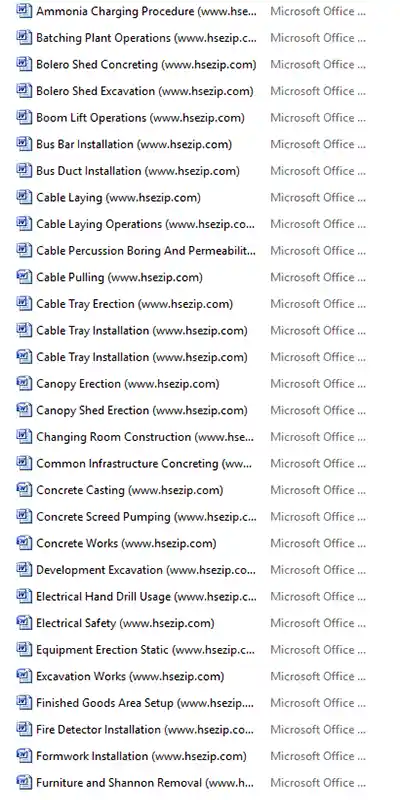Select the 'Canopy Shed Erection' file name
Viewport: 400px width, 800px height.
[x=141, y=410]
